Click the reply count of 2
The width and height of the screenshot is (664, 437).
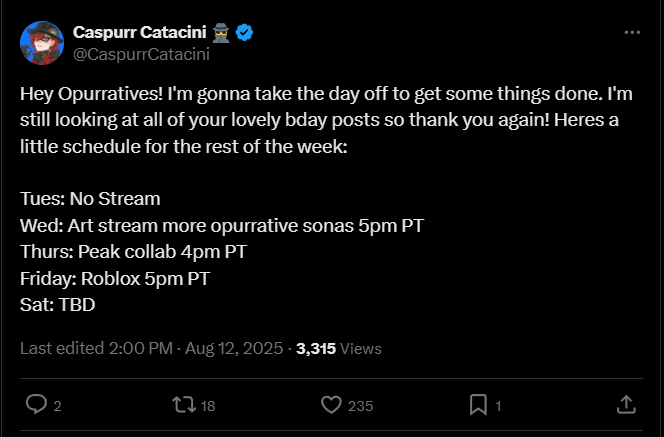(x=57, y=405)
